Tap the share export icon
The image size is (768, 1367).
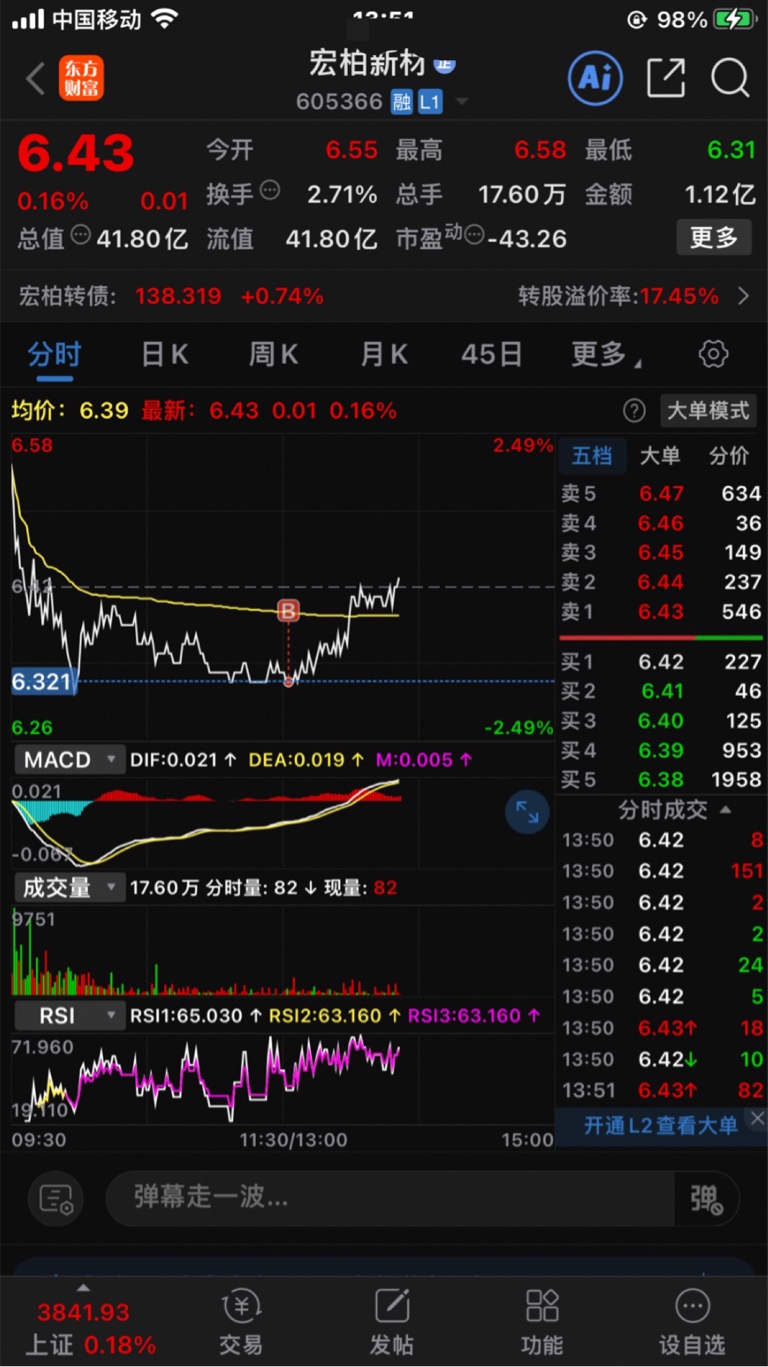(666, 78)
